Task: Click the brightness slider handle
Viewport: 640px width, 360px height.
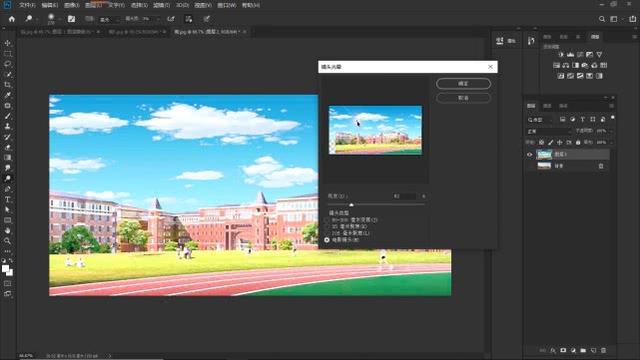Action: pos(351,204)
